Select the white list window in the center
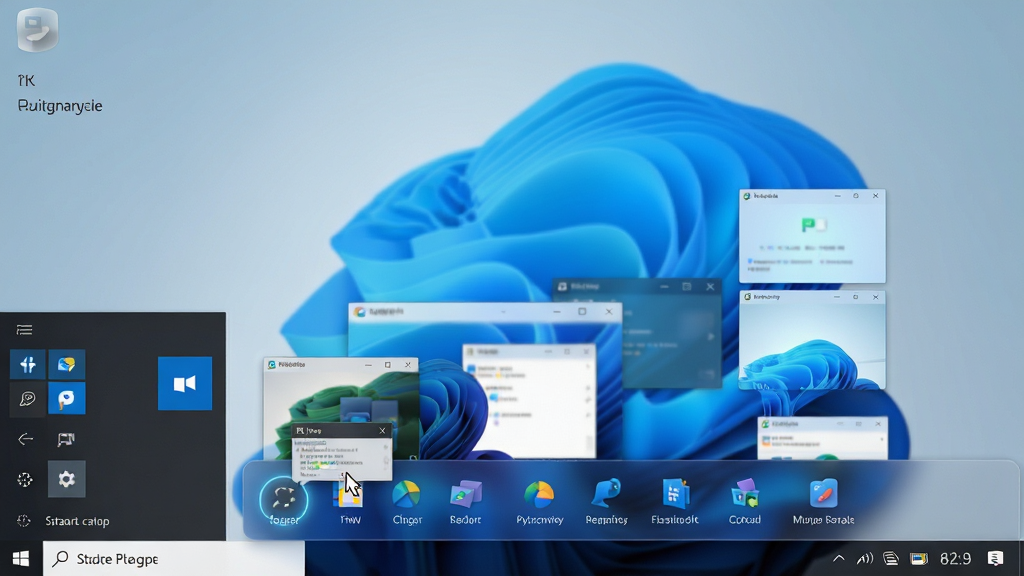Screen dimensions: 1024x576 coord(530,401)
